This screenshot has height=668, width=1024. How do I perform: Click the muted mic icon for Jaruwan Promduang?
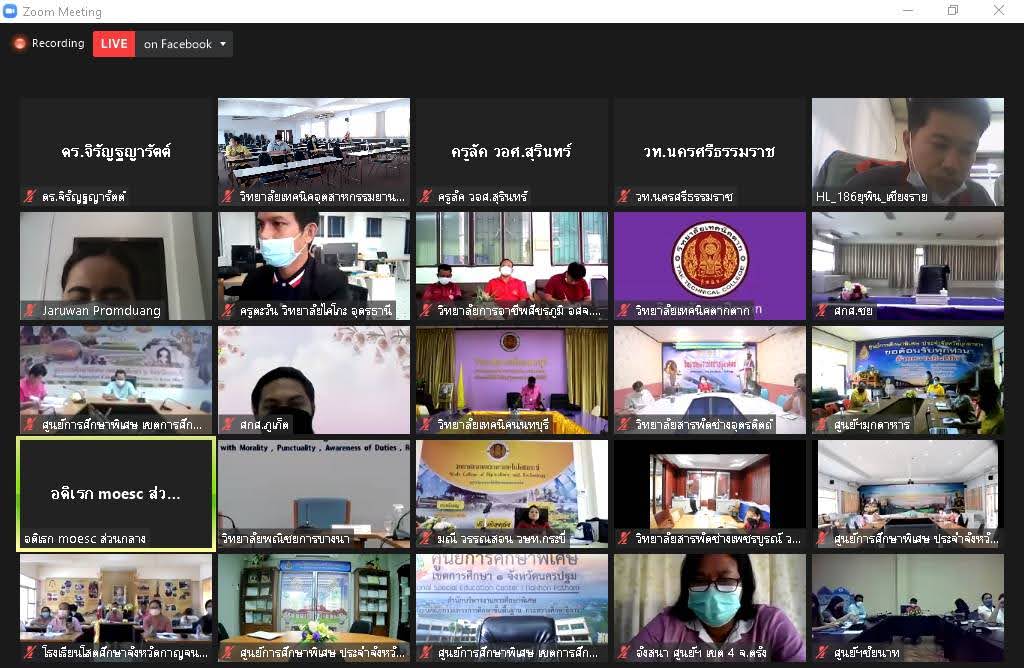tap(30, 311)
